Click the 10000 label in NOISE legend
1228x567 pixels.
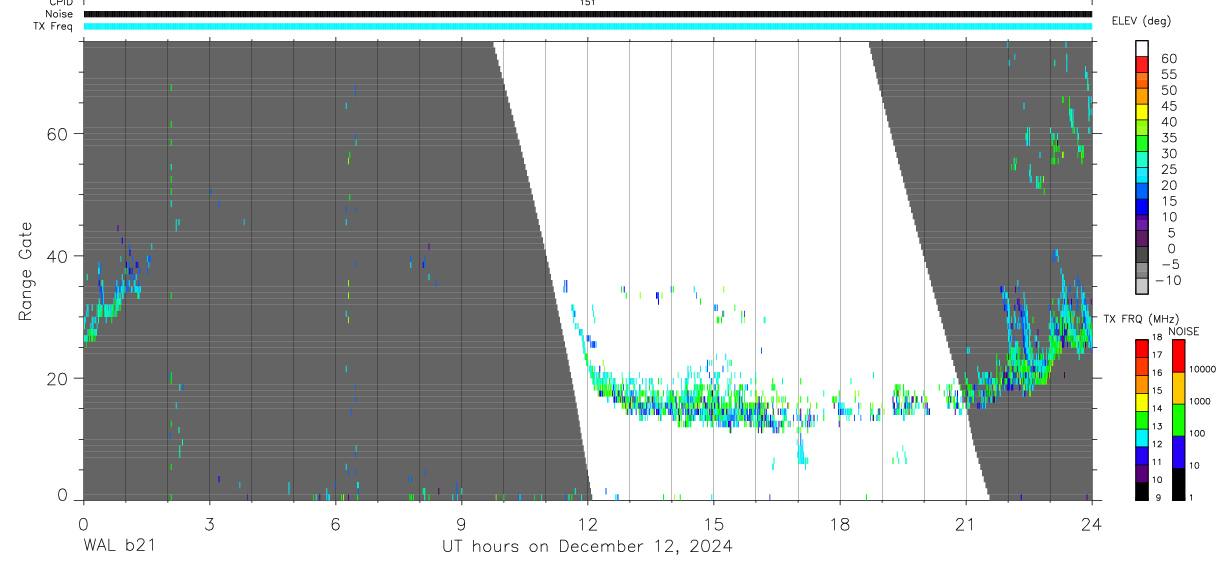(x=1202, y=369)
